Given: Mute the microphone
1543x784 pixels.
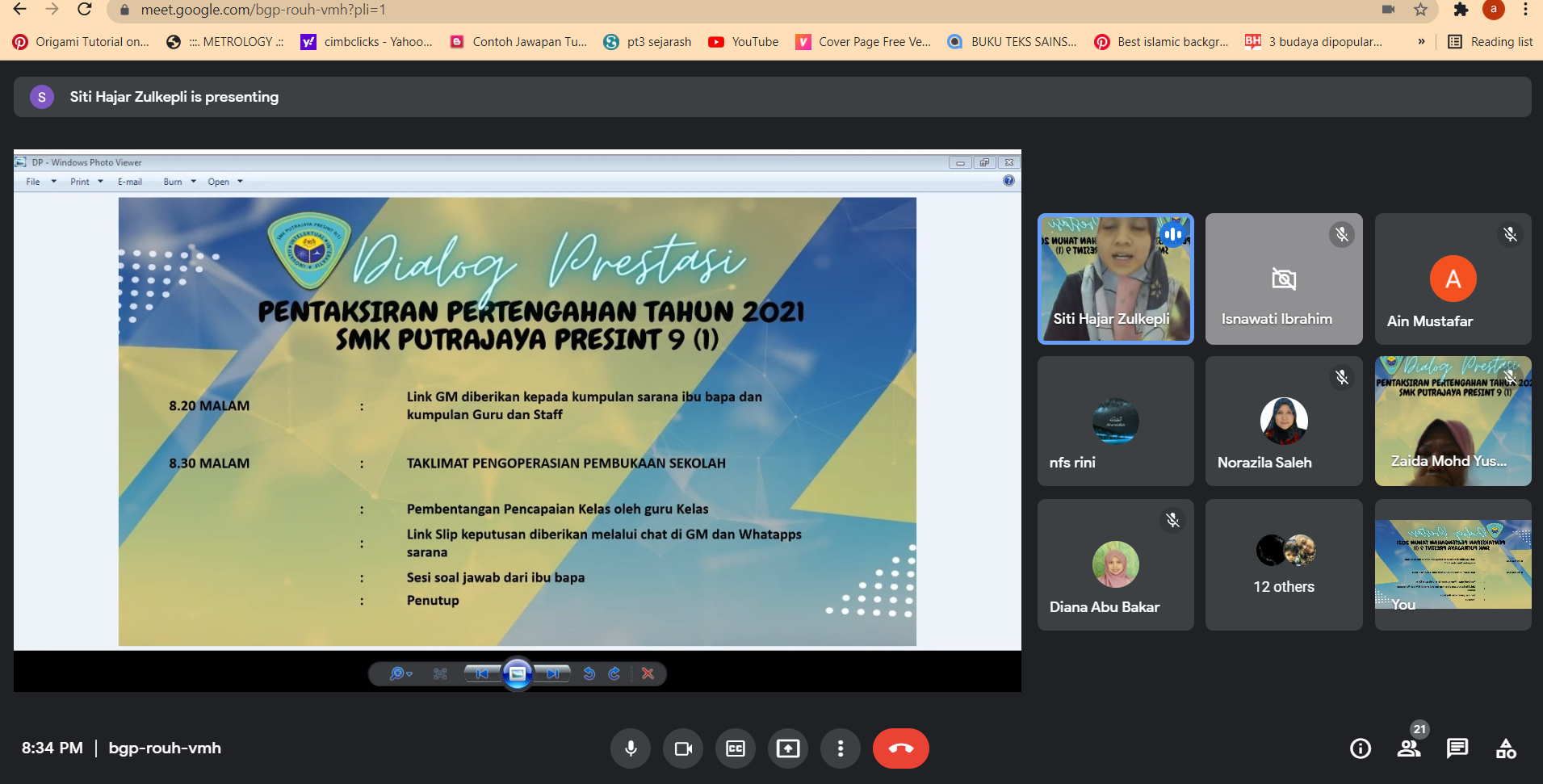Looking at the screenshot, I should coord(631,748).
